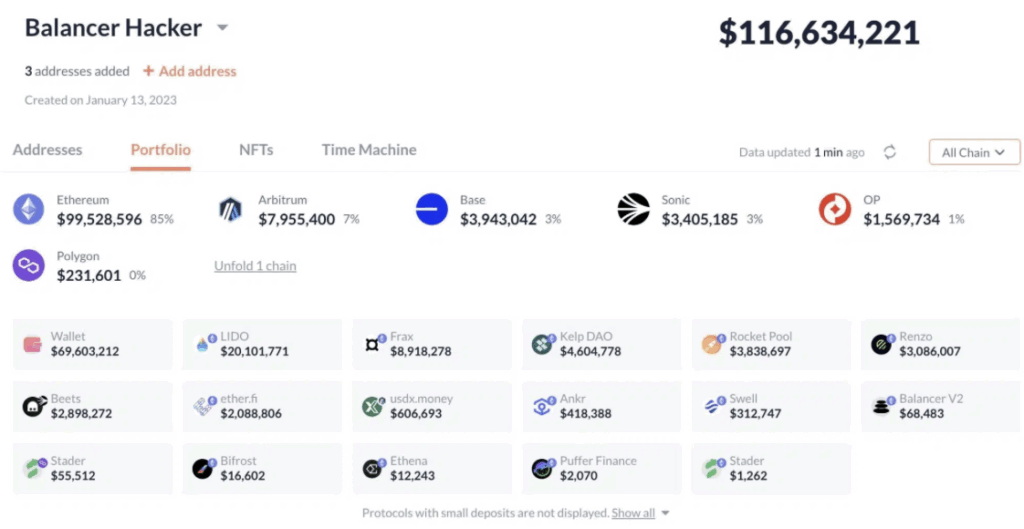Refresh portfolio data with the refresh icon

889,152
